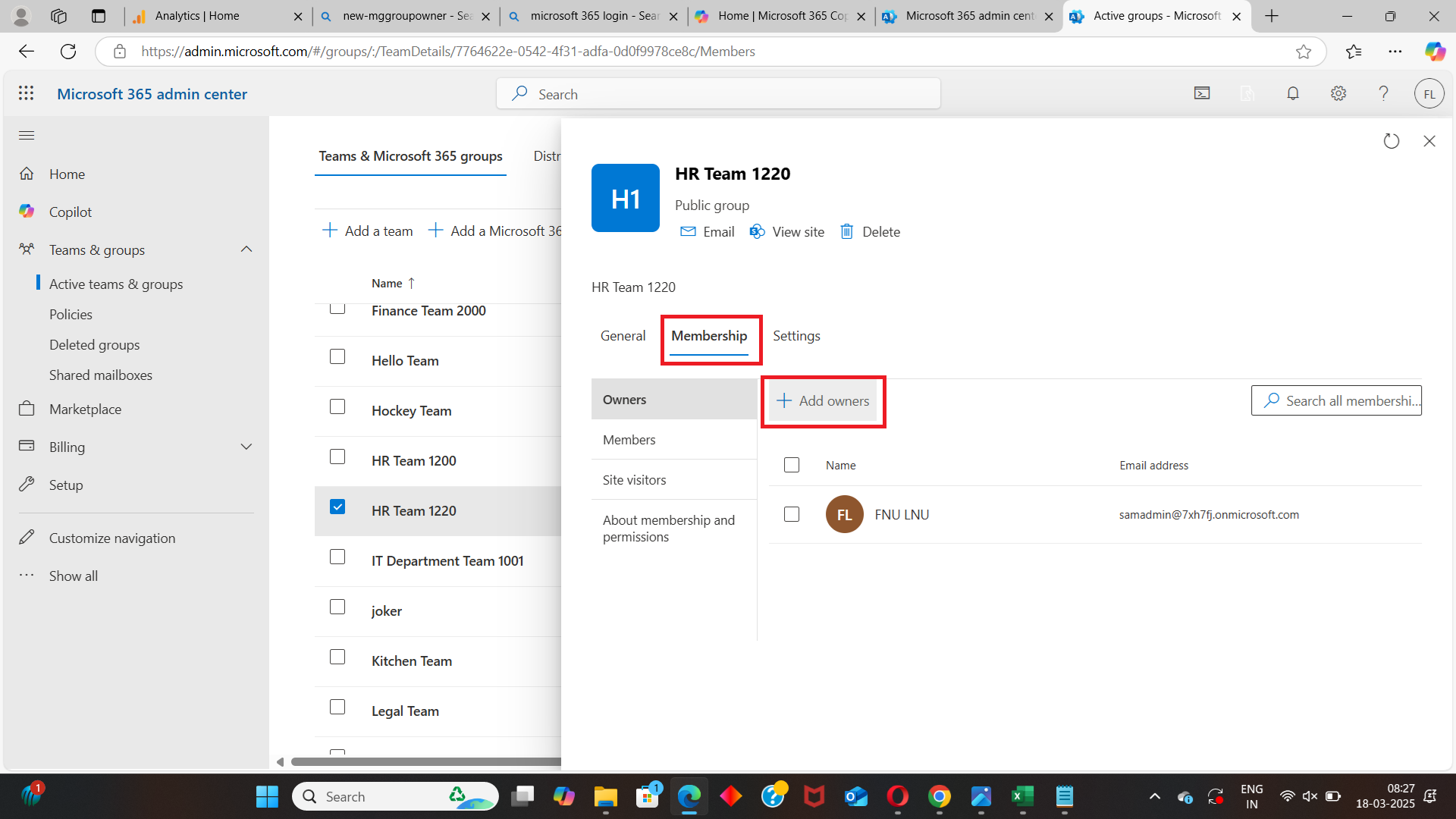Open browser Settings and more ellipsis
1456x819 pixels.
pyautogui.click(x=1395, y=52)
